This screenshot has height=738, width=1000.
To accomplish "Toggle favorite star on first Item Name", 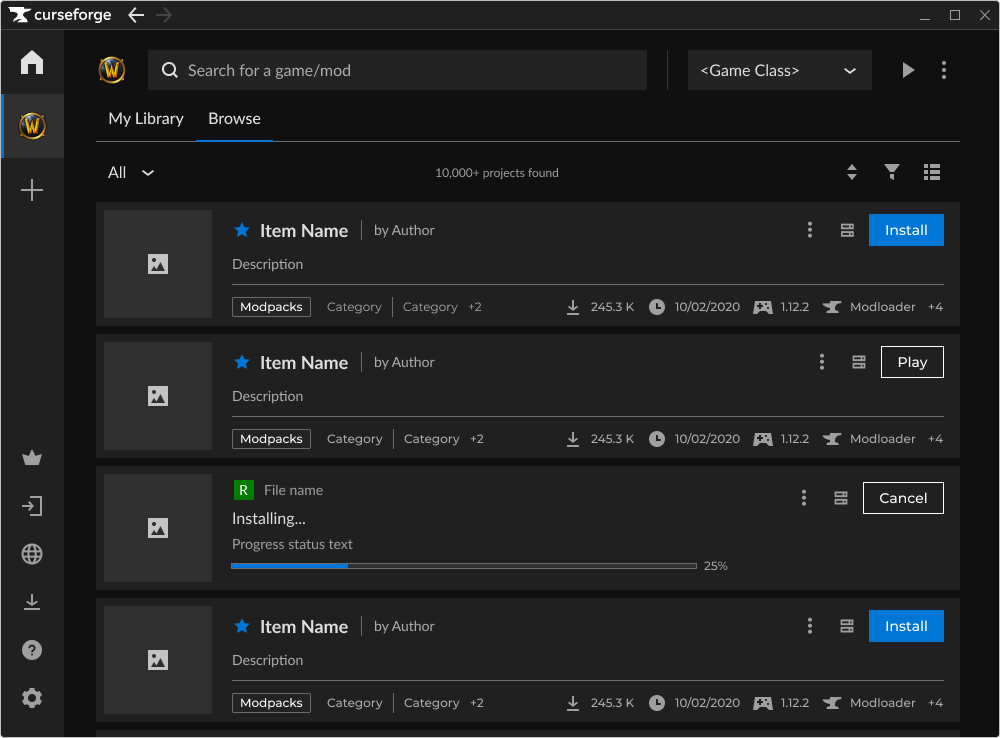I will (x=241, y=230).
